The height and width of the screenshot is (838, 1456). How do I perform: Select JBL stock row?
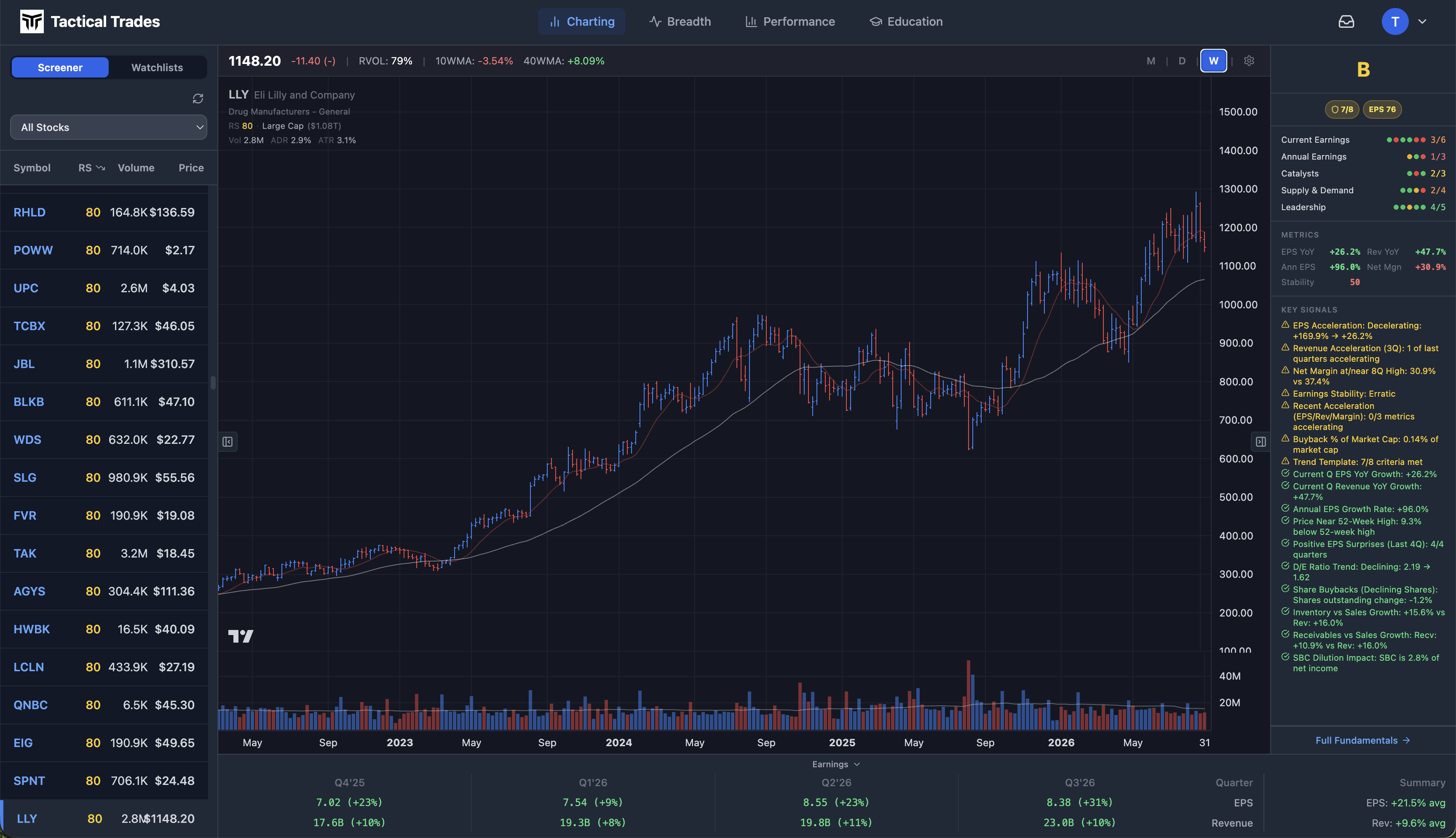[104, 364]
